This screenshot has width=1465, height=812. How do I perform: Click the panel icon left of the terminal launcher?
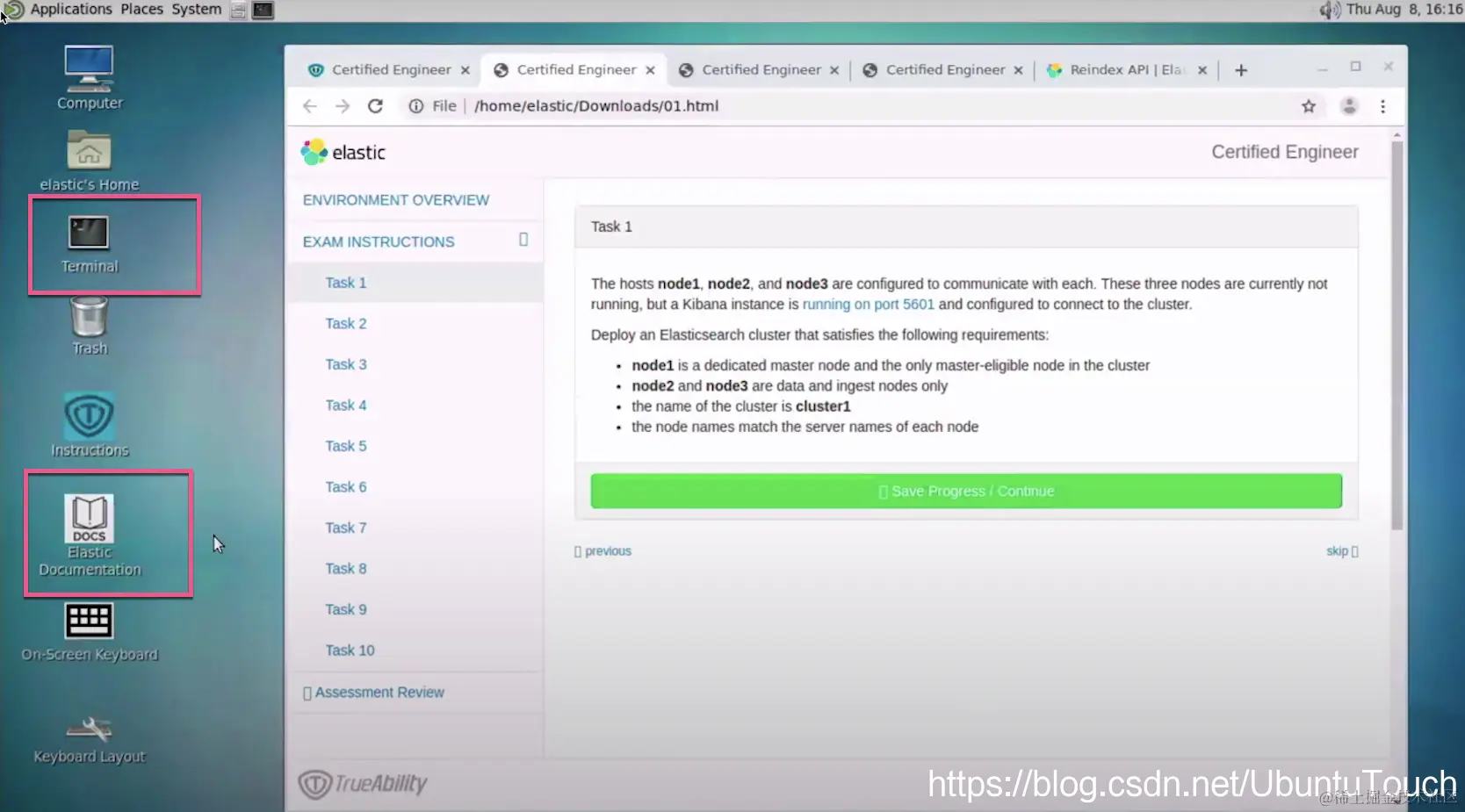238,11
